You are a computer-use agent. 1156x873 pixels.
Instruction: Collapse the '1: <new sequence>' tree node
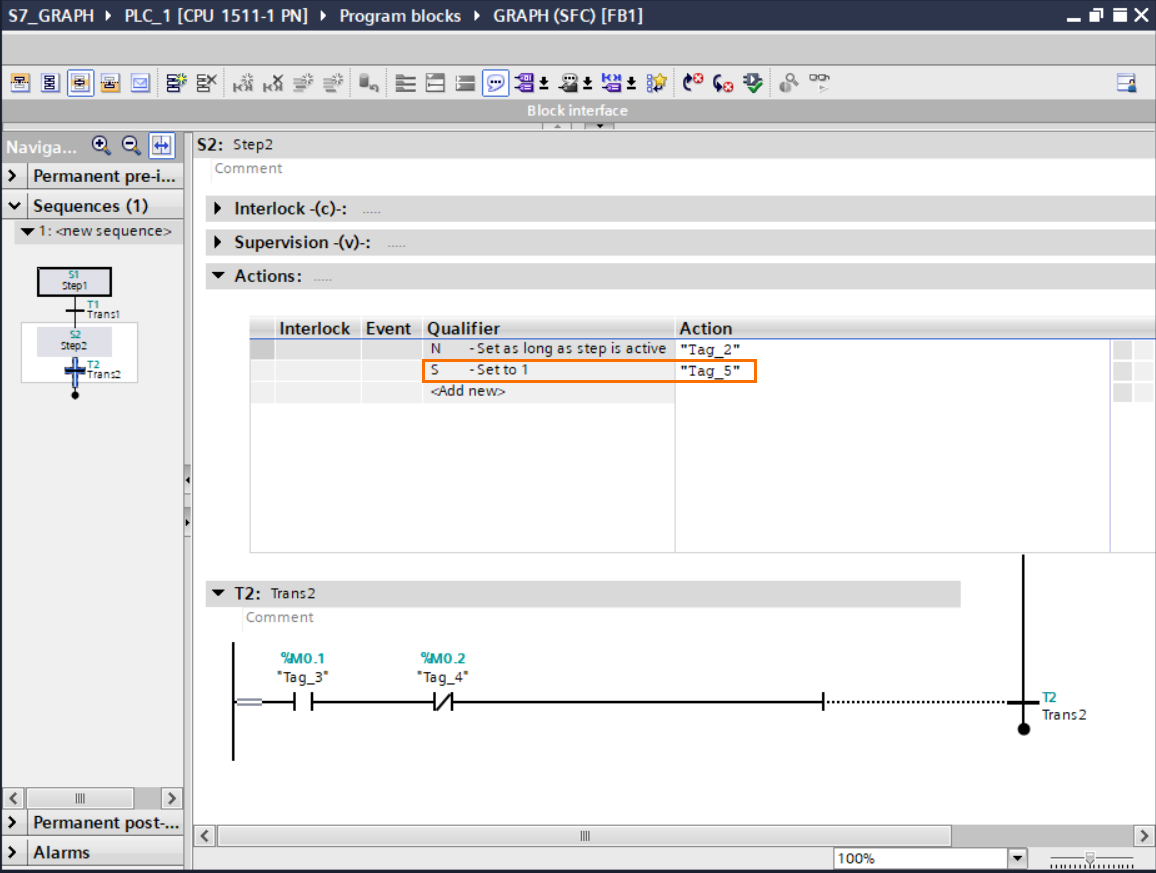(27, 232)
